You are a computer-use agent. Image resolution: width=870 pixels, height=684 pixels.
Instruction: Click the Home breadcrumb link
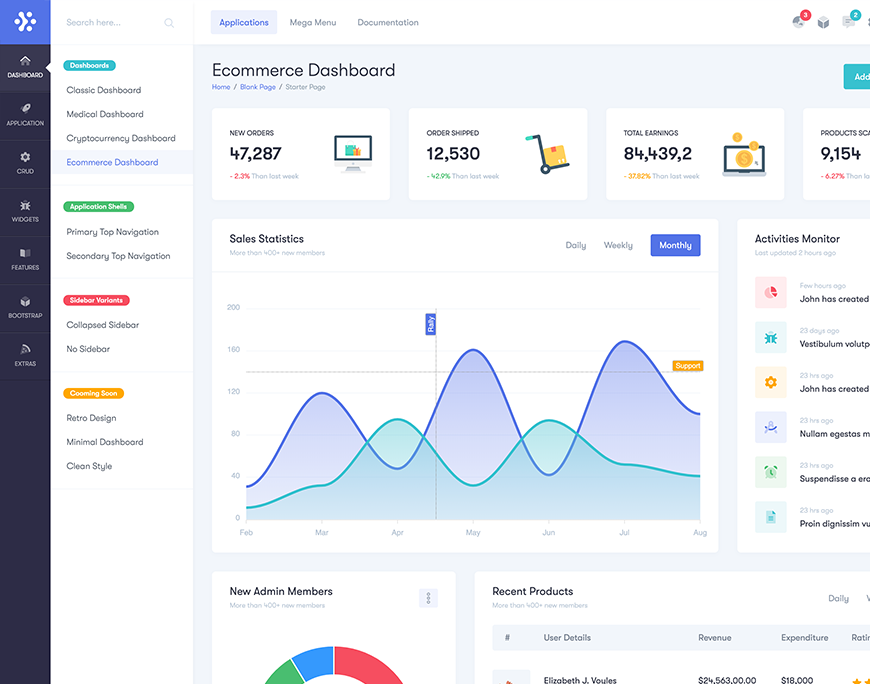(221, 87)
